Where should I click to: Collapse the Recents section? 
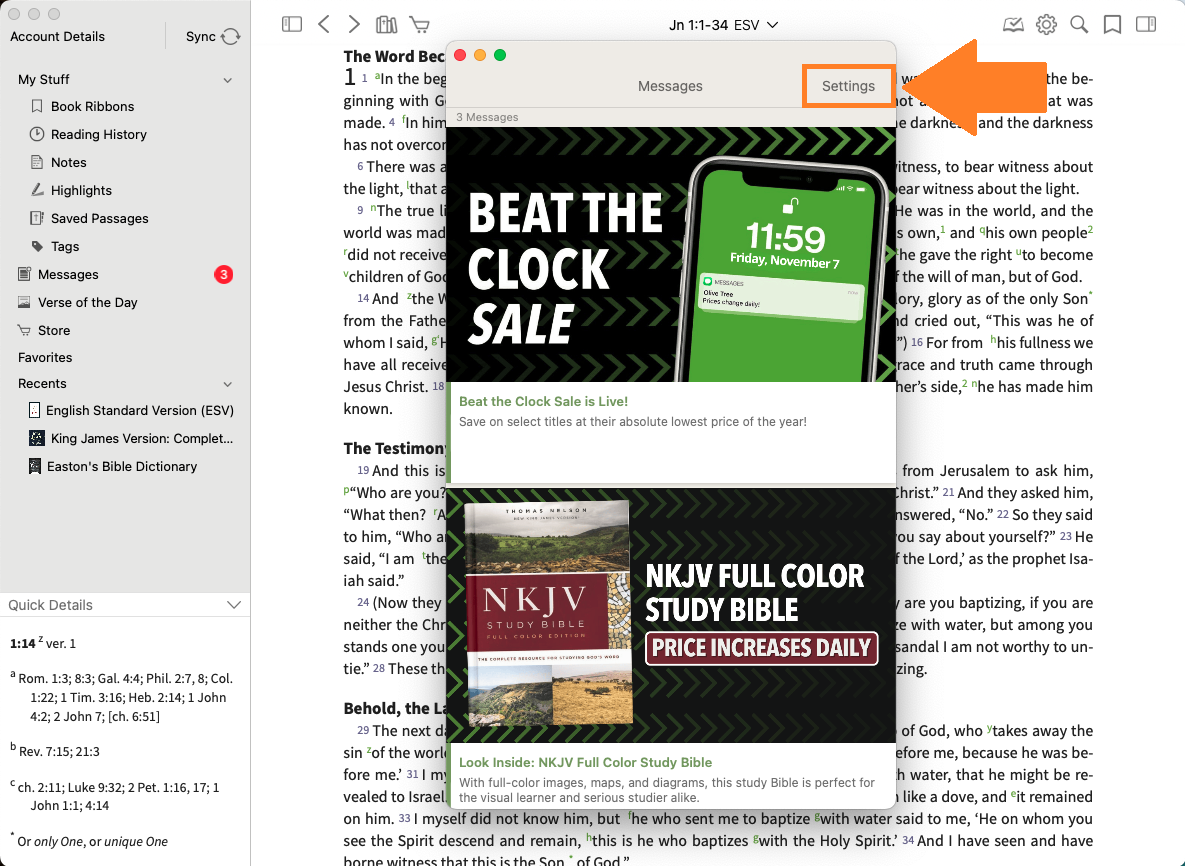point(228,384)
